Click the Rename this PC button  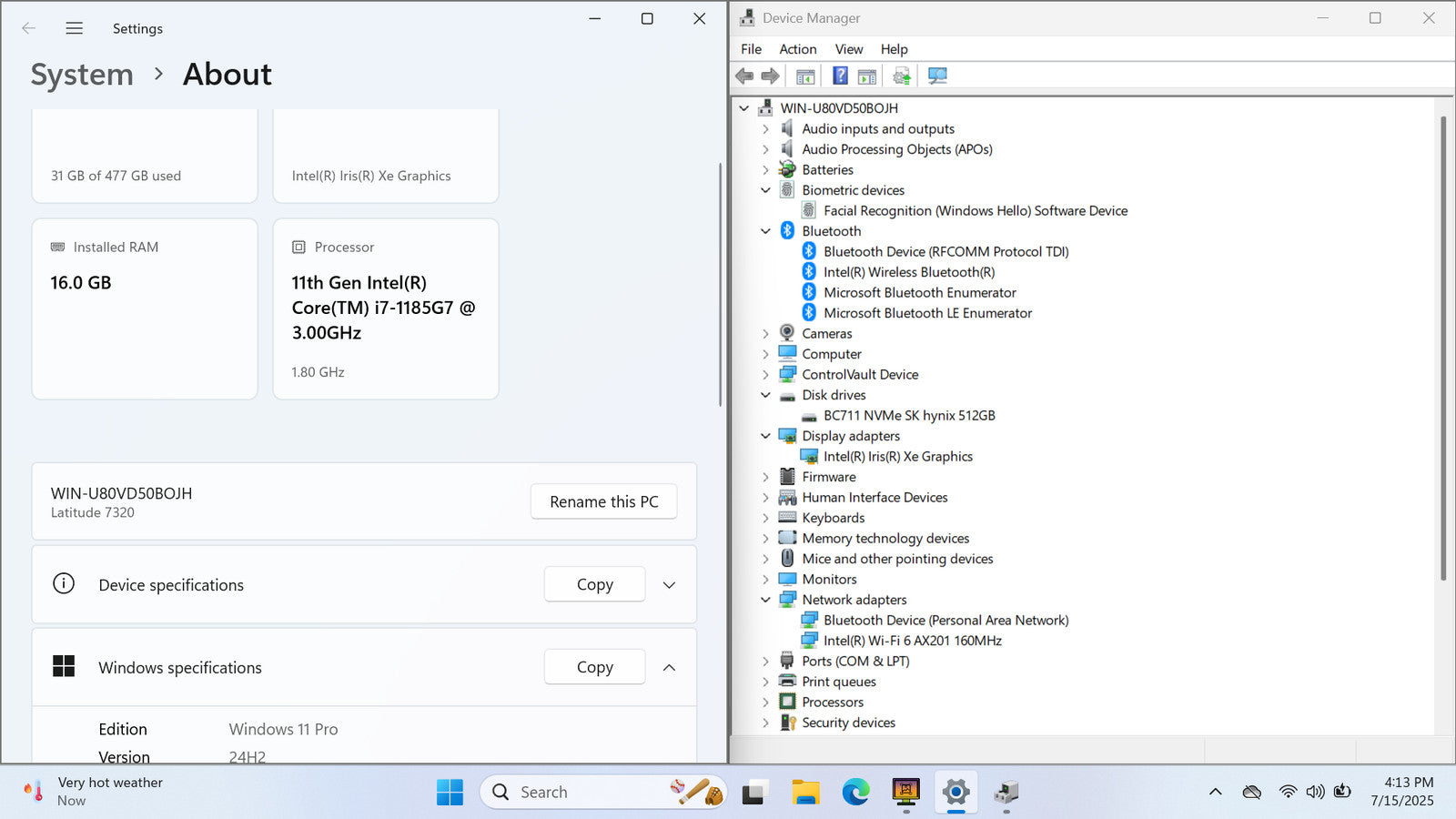point(604,501)
